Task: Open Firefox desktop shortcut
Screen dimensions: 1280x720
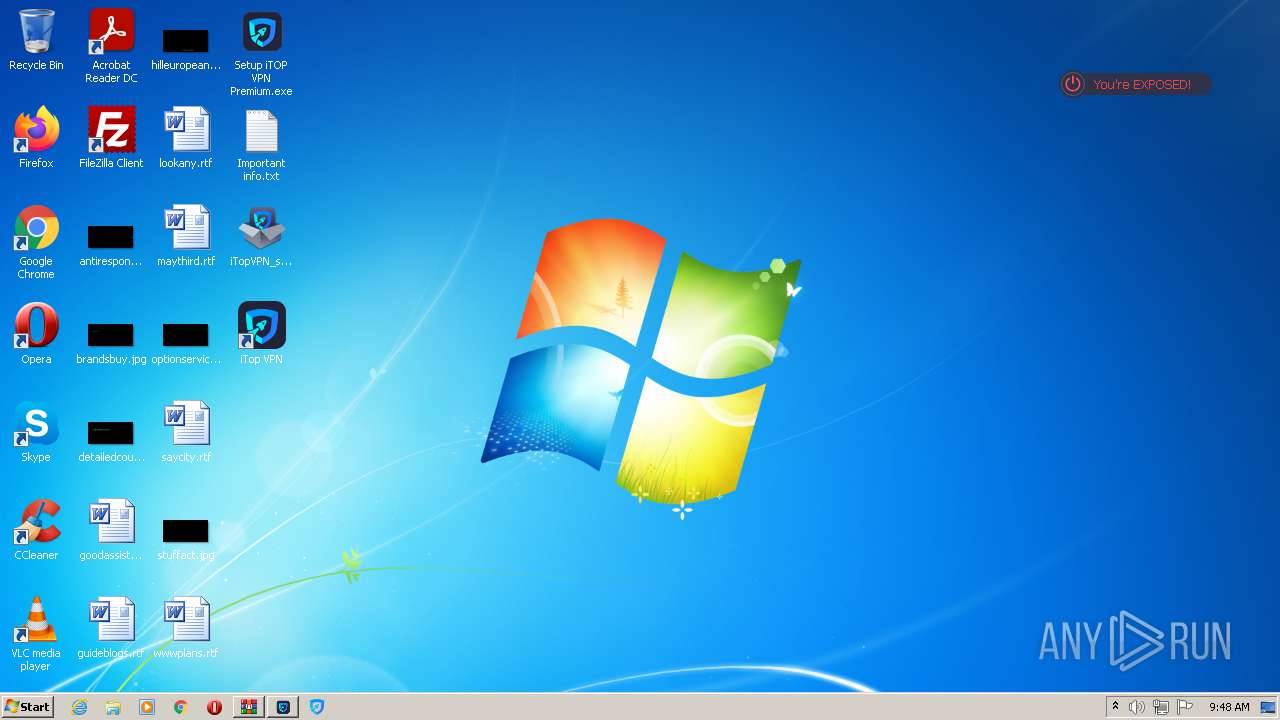Action: (36, 138)
